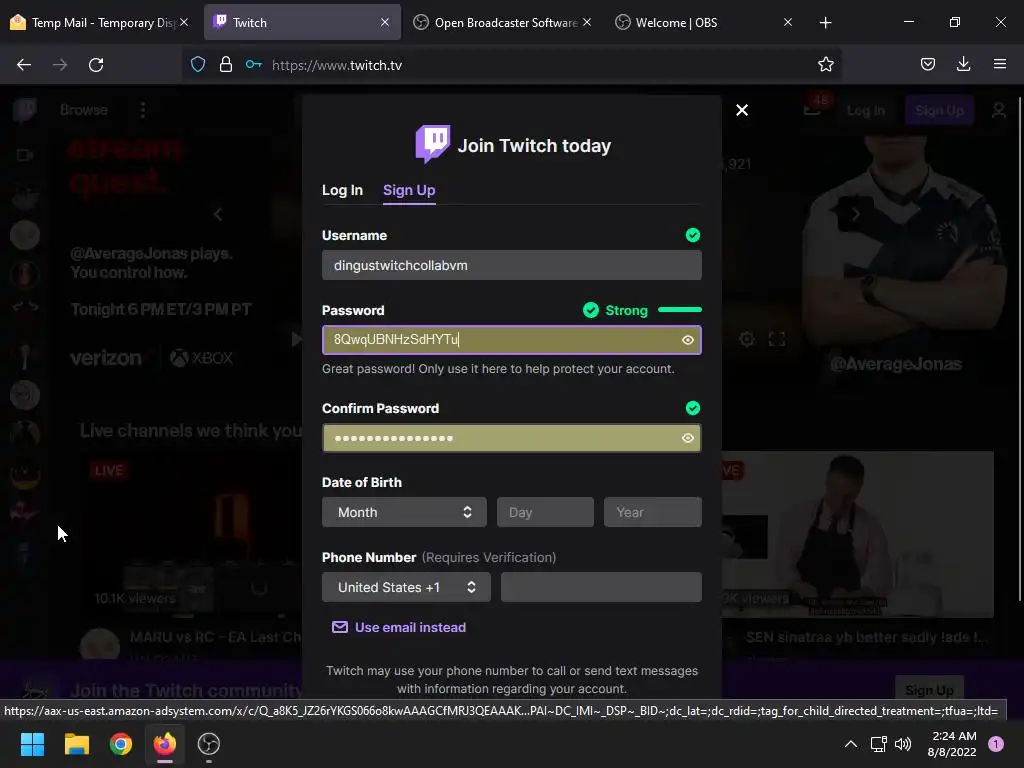Open the user profile icon in Twitch header
This screenshot has height=768, width=1024.
(999, 110)
